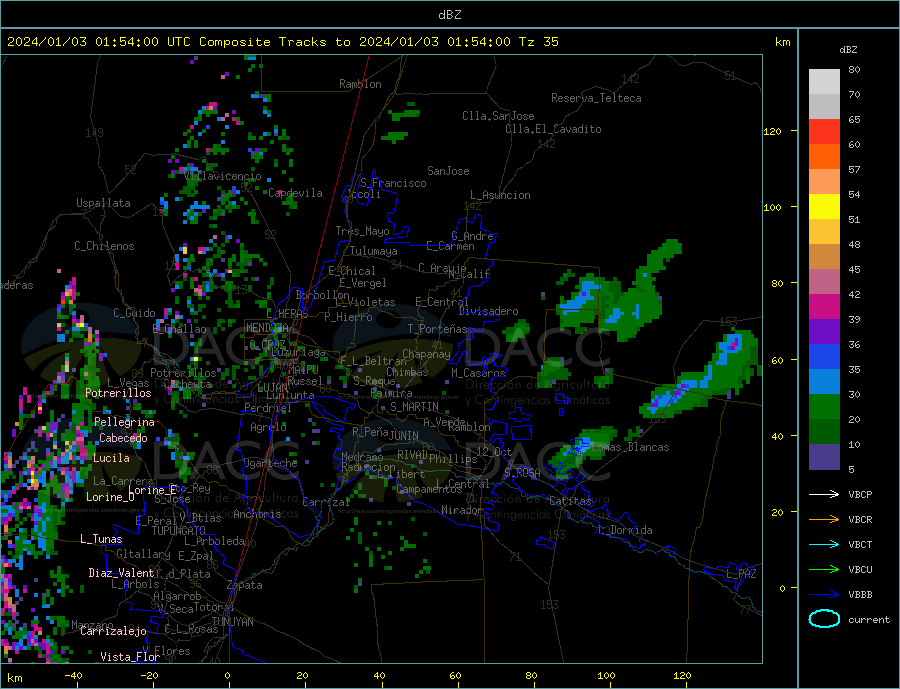
Task: Click the 'Clla.El_Cavadito' map label
Action: point(553,129)
